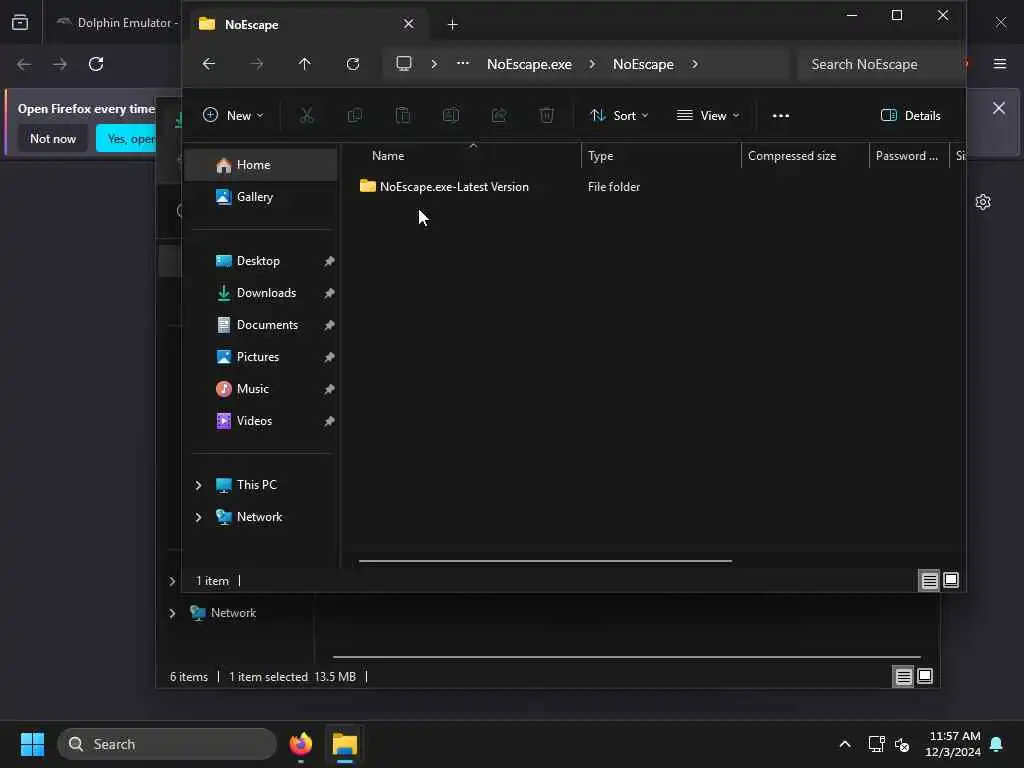1024x768 pixels.
Task: Click the pin icon next to Desktop
Action: point(329,261)
